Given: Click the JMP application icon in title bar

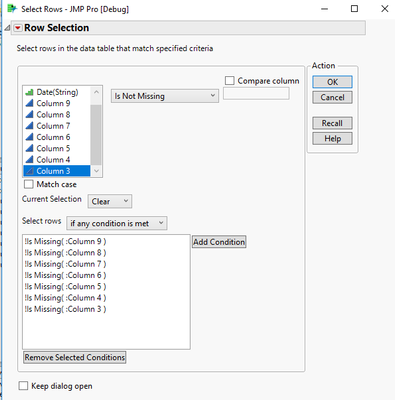Looking at the screenshot, I should (12, 9).
